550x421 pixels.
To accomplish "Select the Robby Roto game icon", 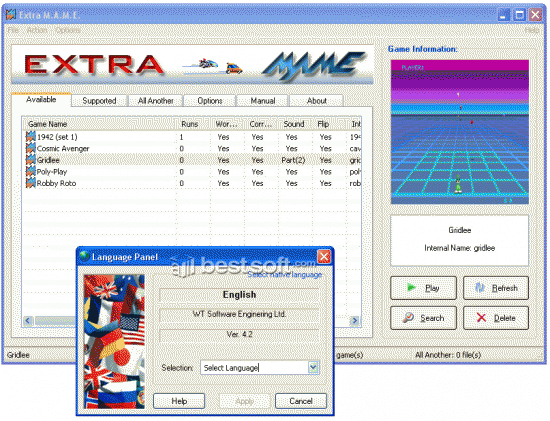I will [x=31, y=183].
